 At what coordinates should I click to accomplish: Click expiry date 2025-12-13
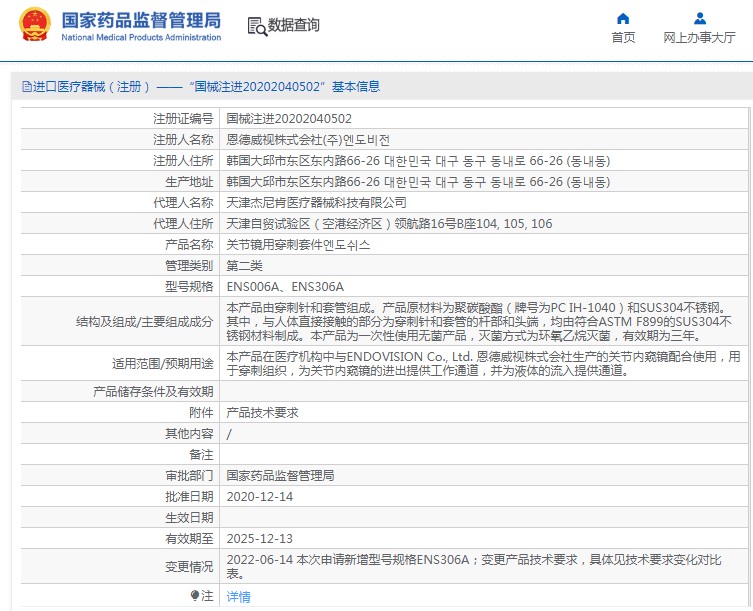click(x=259, y=539)
